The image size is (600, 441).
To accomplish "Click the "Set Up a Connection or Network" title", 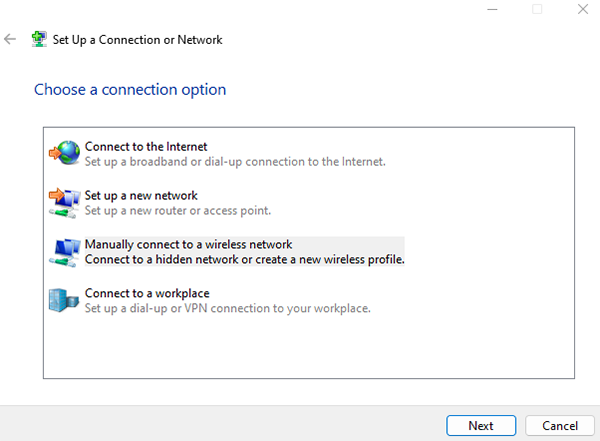I will (x=137, y=40).
